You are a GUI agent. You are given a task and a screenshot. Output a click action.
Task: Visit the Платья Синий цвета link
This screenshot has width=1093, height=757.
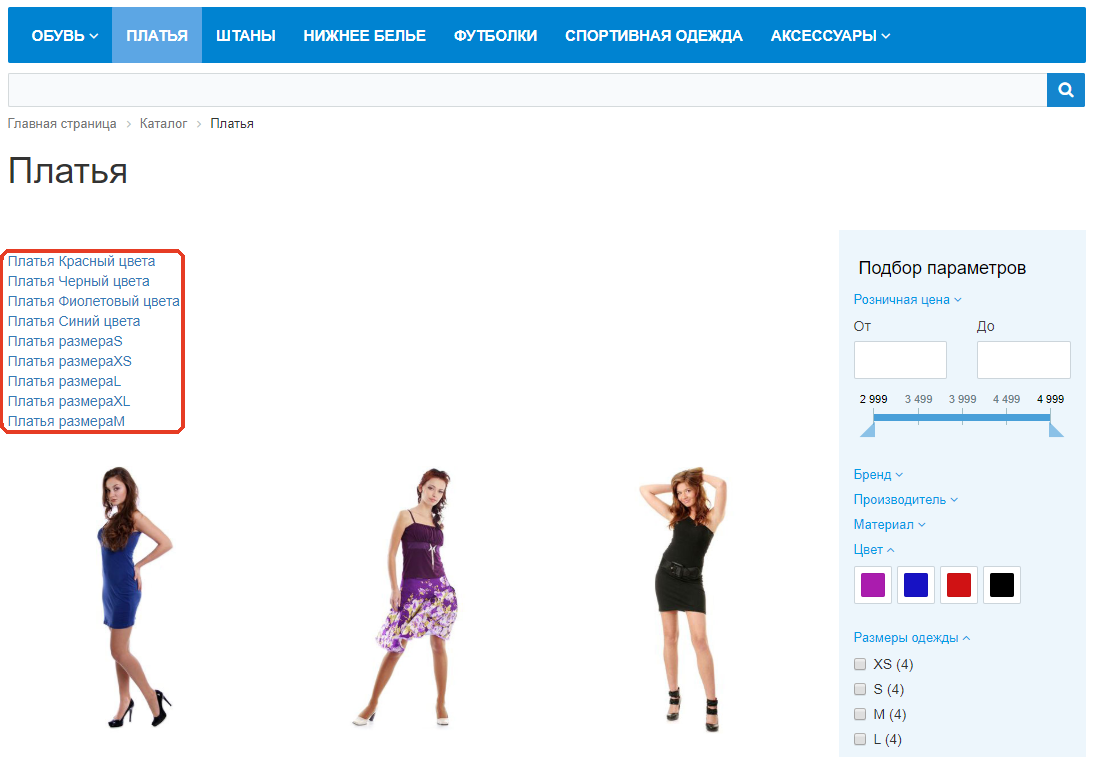click(x=74, y=321)
